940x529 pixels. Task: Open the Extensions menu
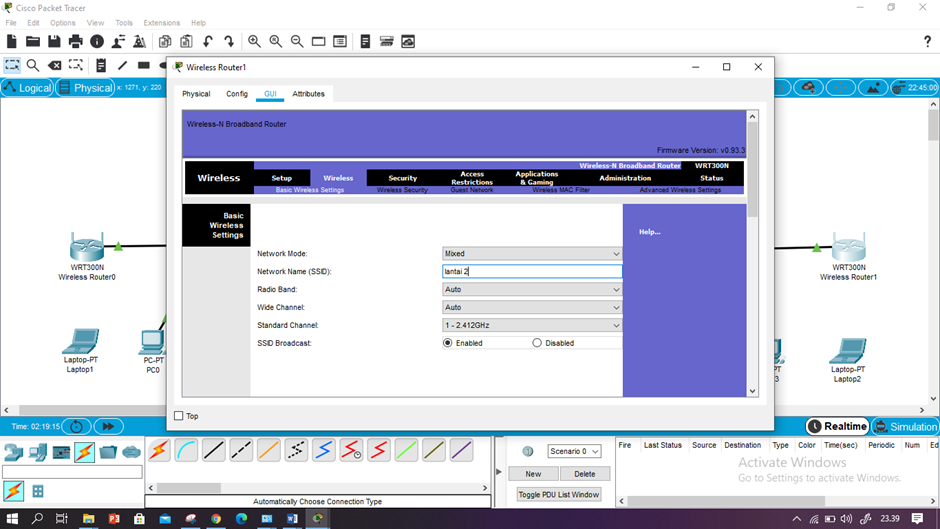(161, 23)
